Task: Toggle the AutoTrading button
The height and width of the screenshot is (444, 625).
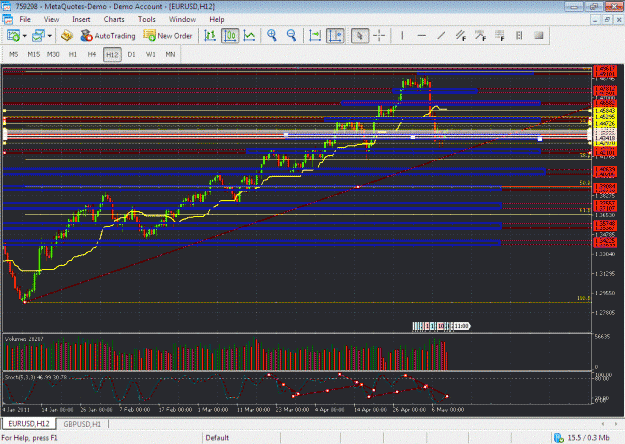Action: coord(108,36)
